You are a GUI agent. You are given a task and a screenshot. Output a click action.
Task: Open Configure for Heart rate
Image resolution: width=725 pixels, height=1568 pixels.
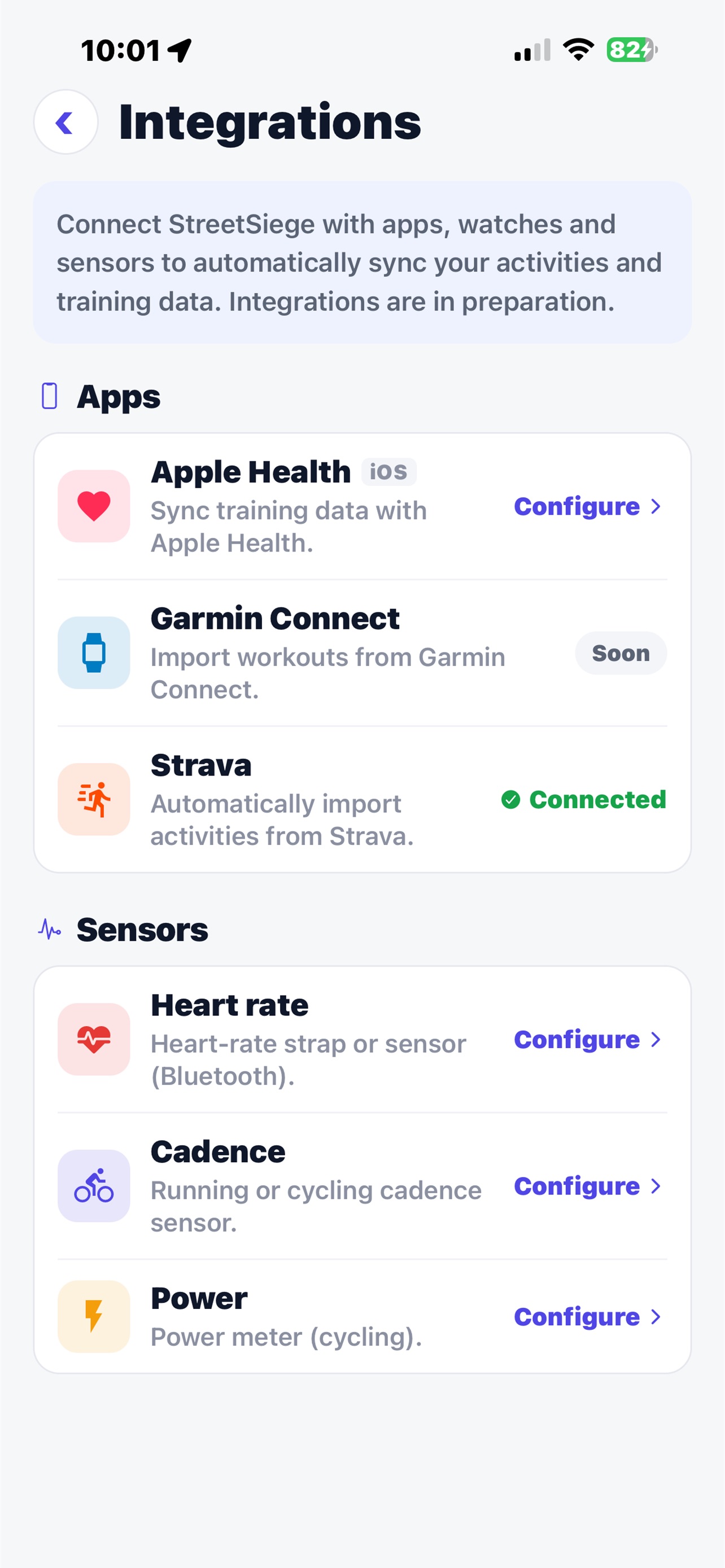click(x=588, y=1040)
